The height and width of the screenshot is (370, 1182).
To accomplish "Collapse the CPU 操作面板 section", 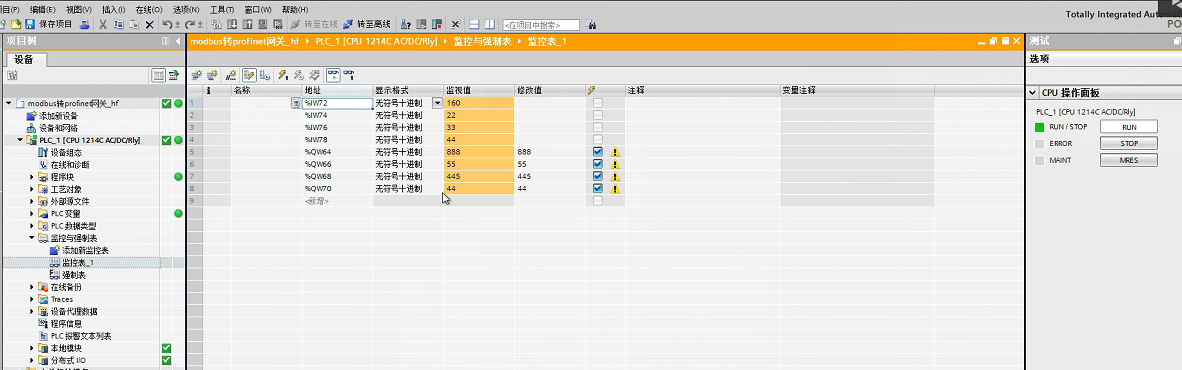I will [1033, 93].
